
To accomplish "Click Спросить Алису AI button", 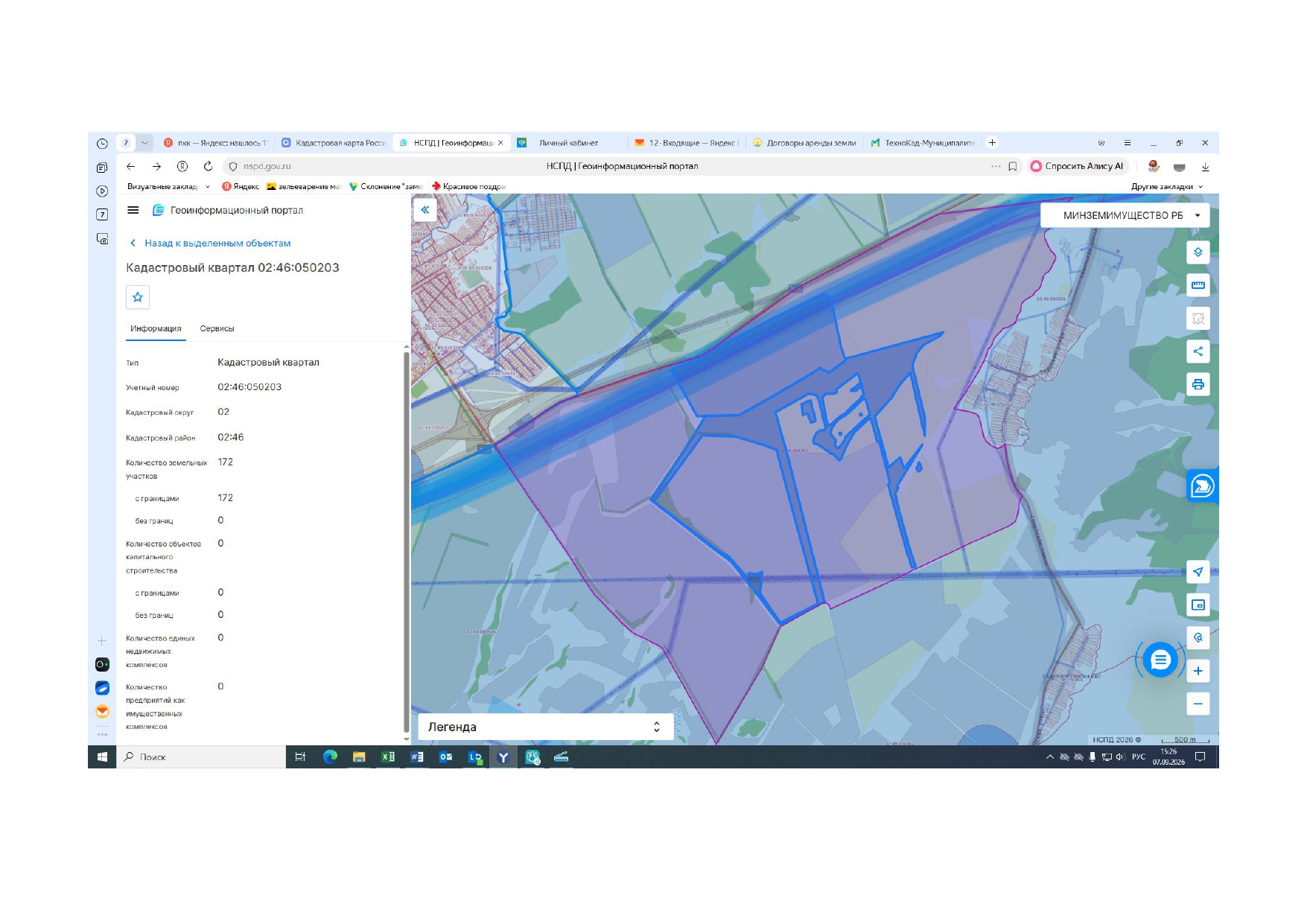I will coord(1078,166).
